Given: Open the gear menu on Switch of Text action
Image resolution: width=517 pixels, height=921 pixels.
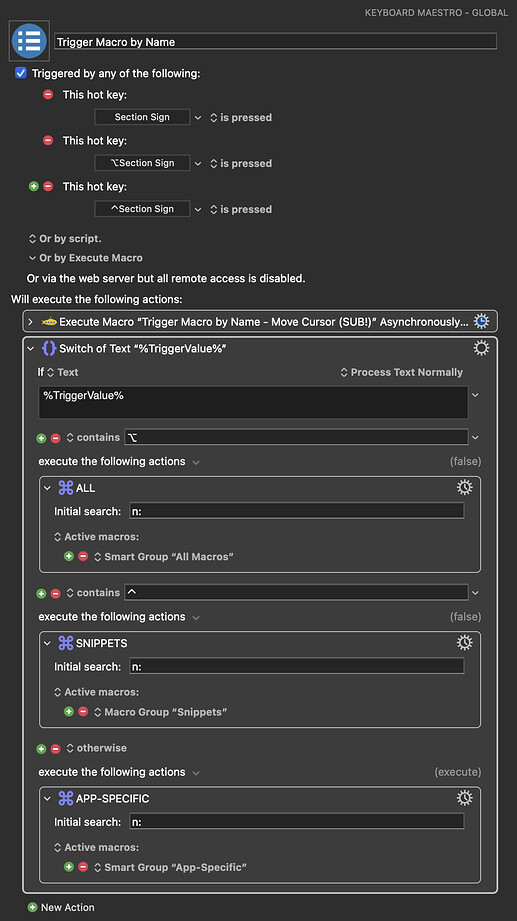Looking at the screenshot, I should click(x=481, y=348).
